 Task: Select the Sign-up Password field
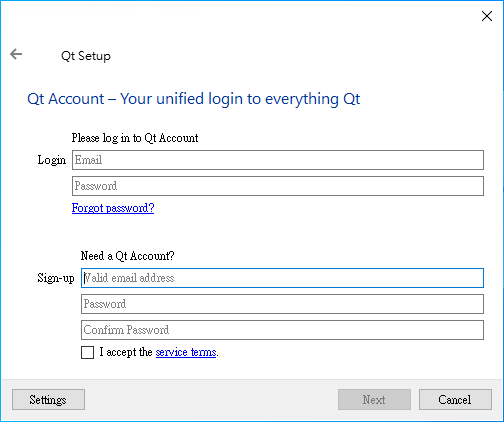click(282, 304)
